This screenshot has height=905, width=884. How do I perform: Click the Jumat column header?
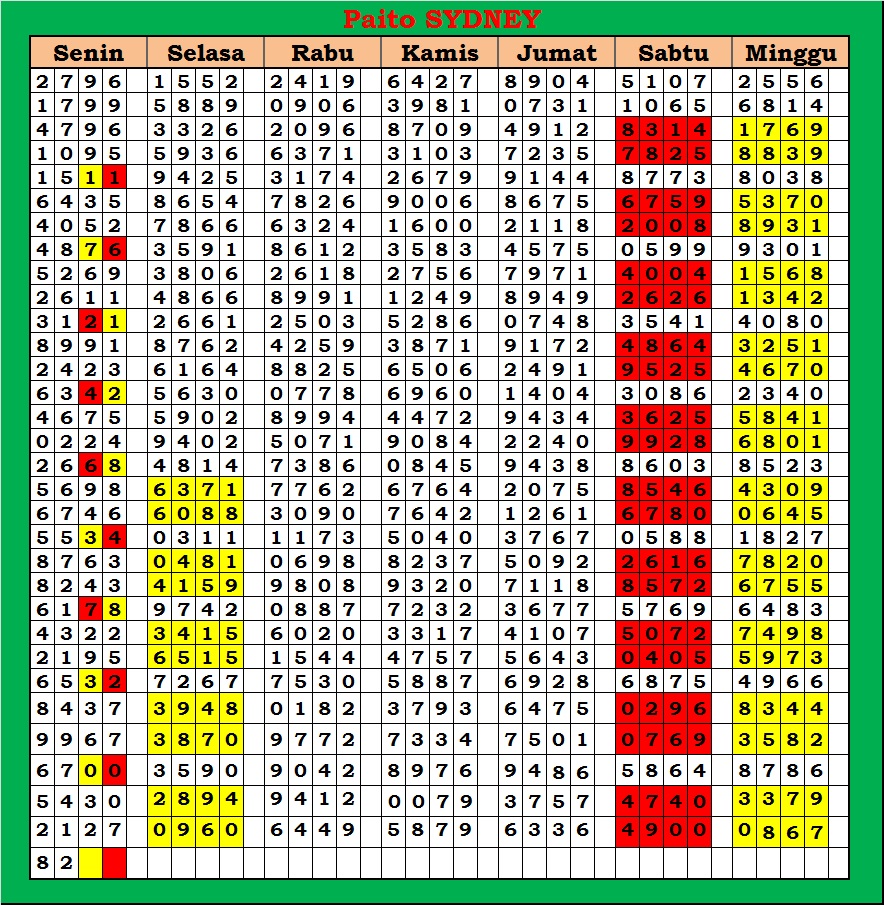click(557, 53)
